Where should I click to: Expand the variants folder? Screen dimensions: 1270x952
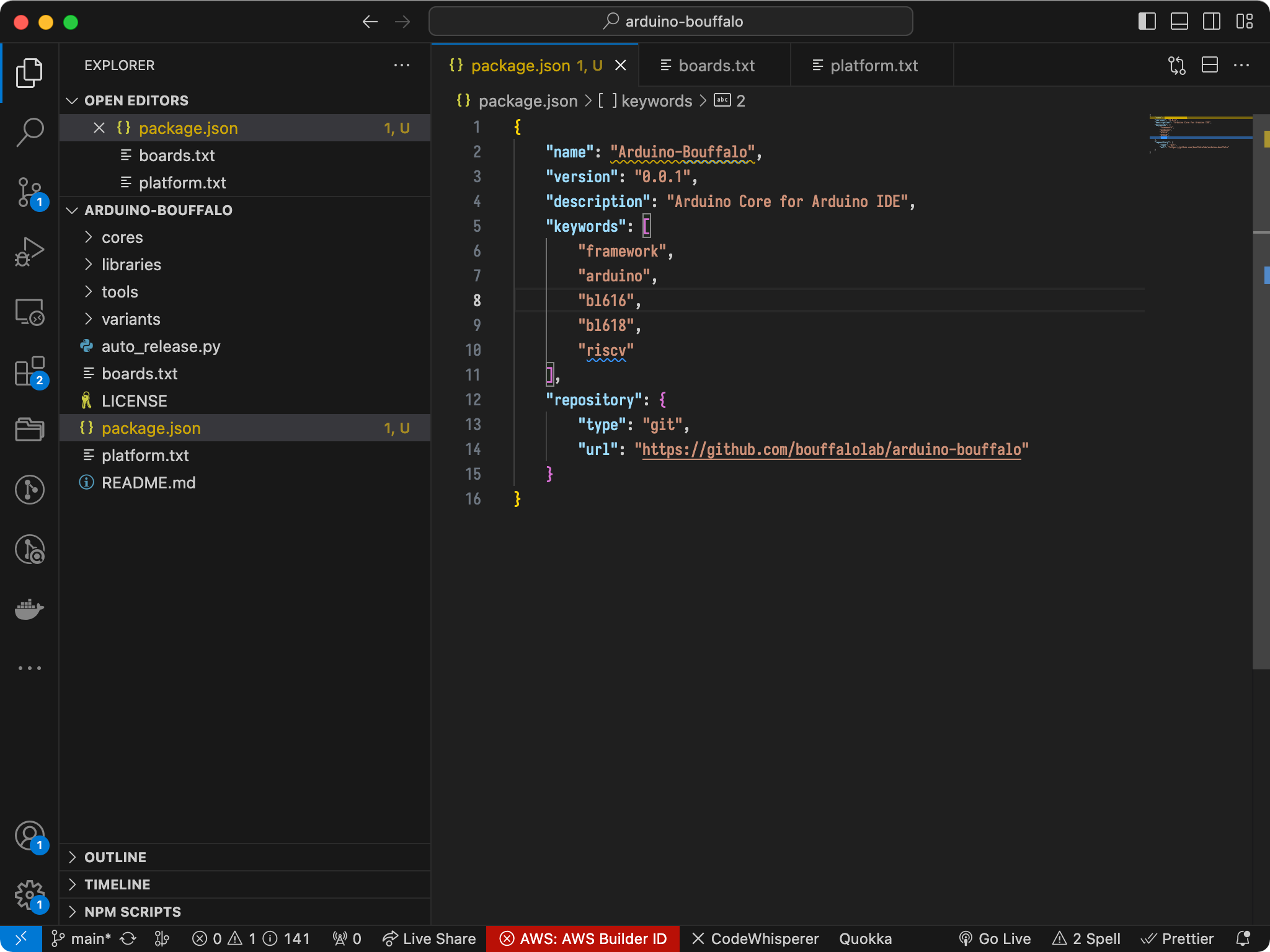(245, 319)
